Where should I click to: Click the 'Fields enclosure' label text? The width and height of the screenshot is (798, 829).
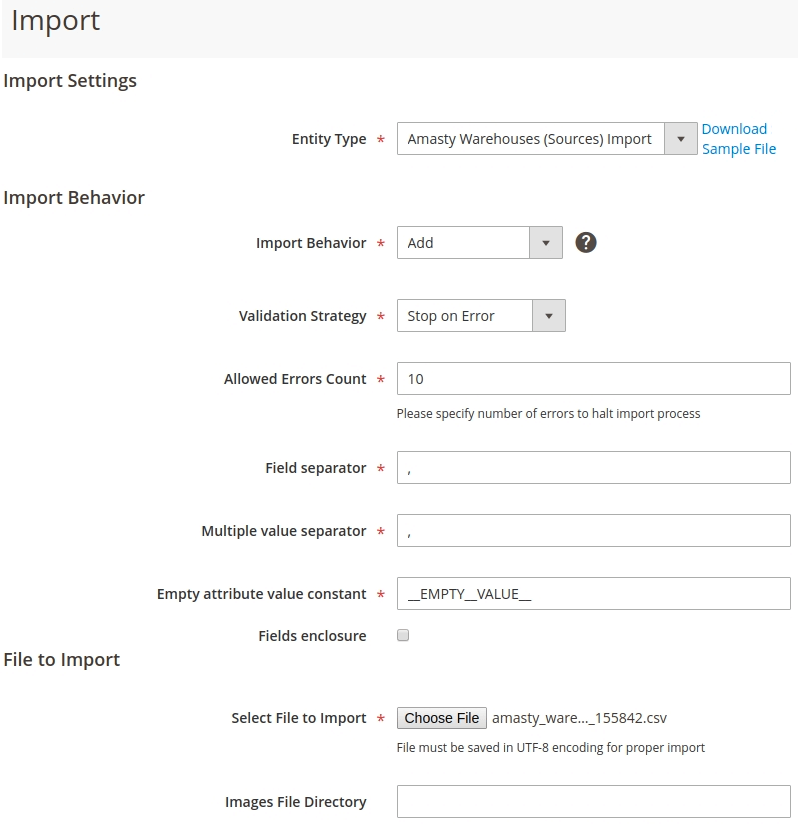point(312,636)
